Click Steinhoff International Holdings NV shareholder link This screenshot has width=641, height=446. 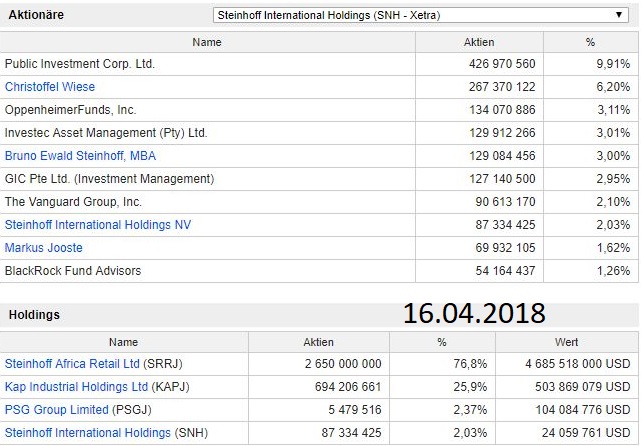point(98,225)
